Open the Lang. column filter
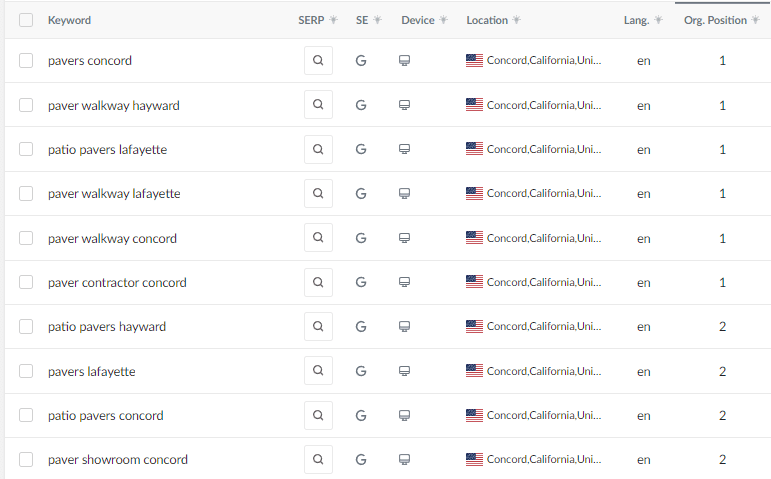Viewport: 771px width, 479px height. [658, 20]
